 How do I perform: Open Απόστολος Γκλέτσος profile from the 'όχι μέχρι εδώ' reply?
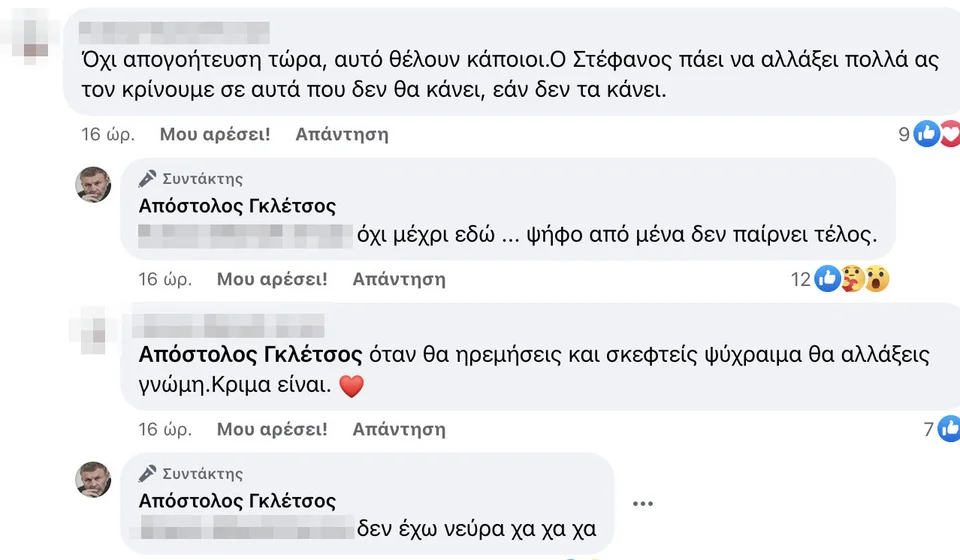pyautogui.click(x=236, y=206)
